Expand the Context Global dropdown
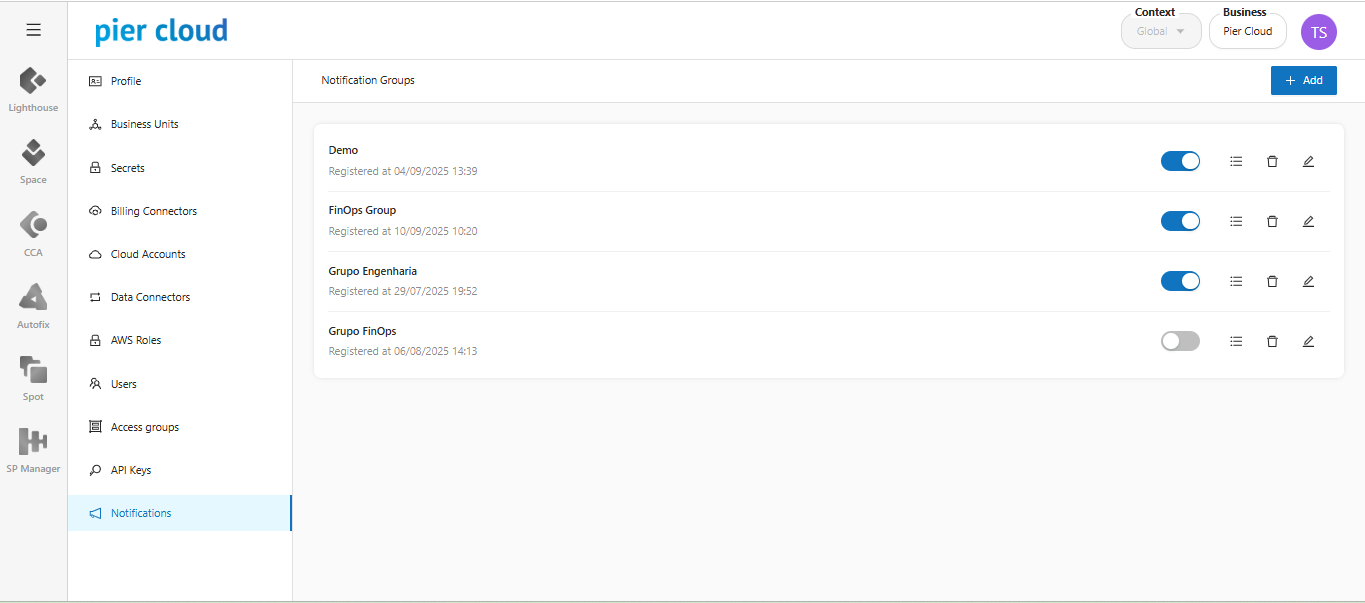1365x603 pixels. click(x=1160, y=31)
